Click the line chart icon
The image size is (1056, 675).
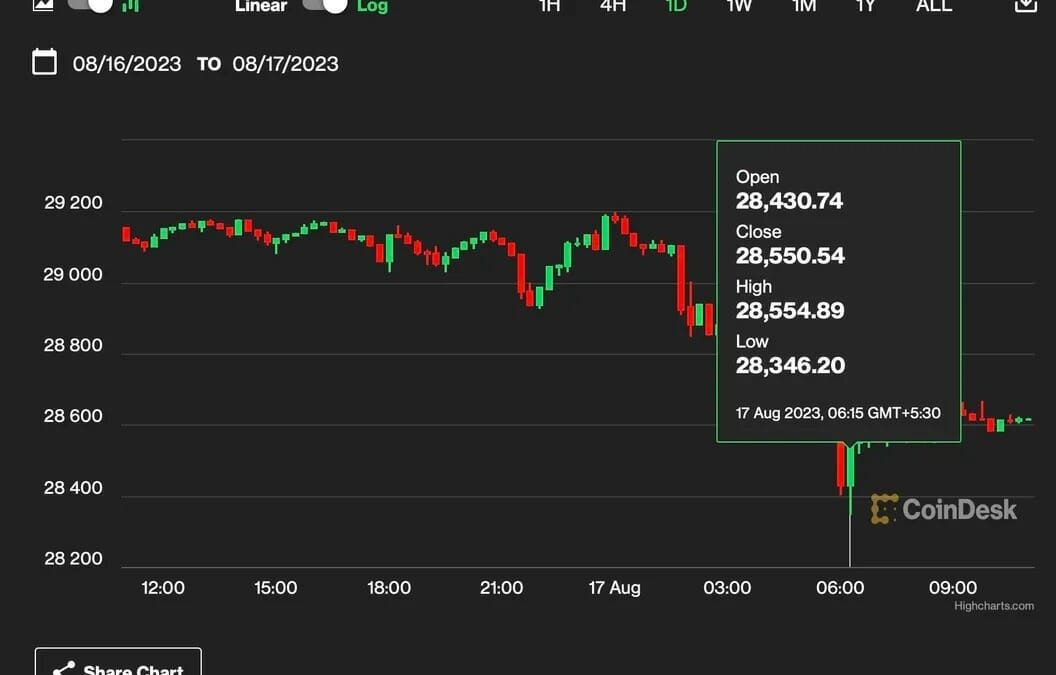[43, 4]
